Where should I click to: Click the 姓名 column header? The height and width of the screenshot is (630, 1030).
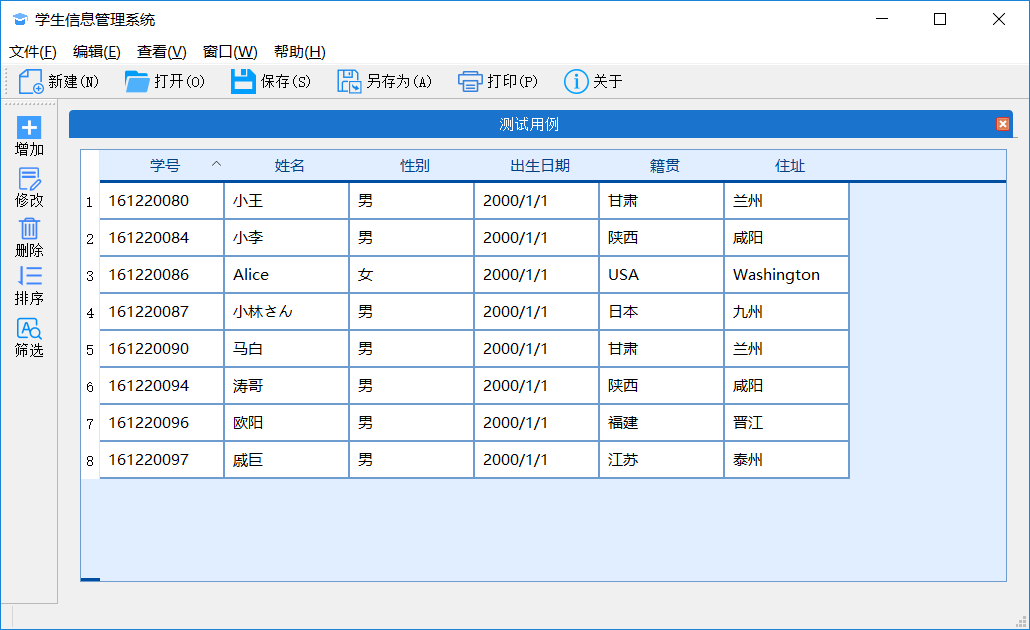pyautogui.click(x=289, y=166)
